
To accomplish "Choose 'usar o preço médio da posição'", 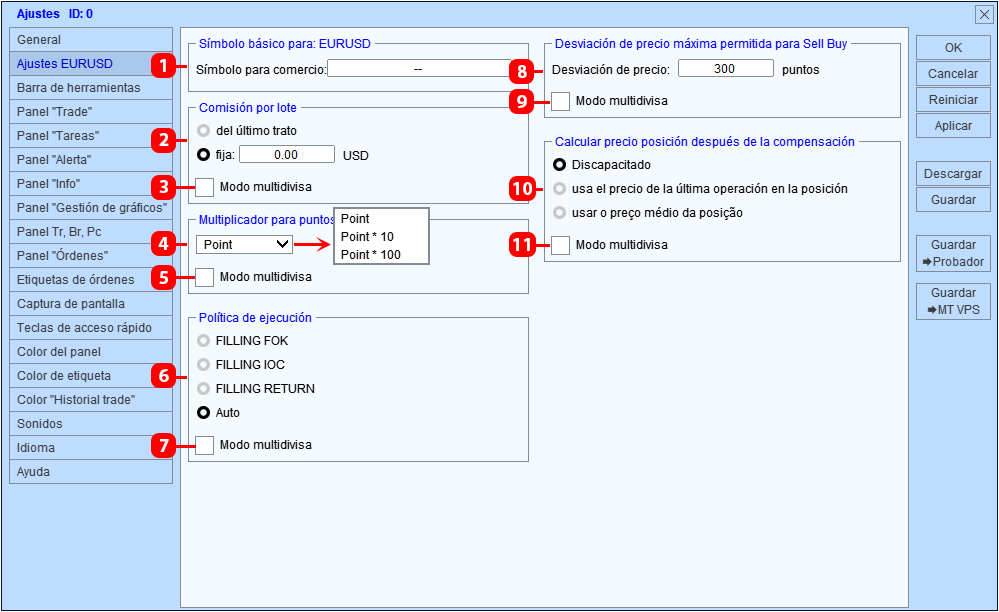I will (559, 213).
